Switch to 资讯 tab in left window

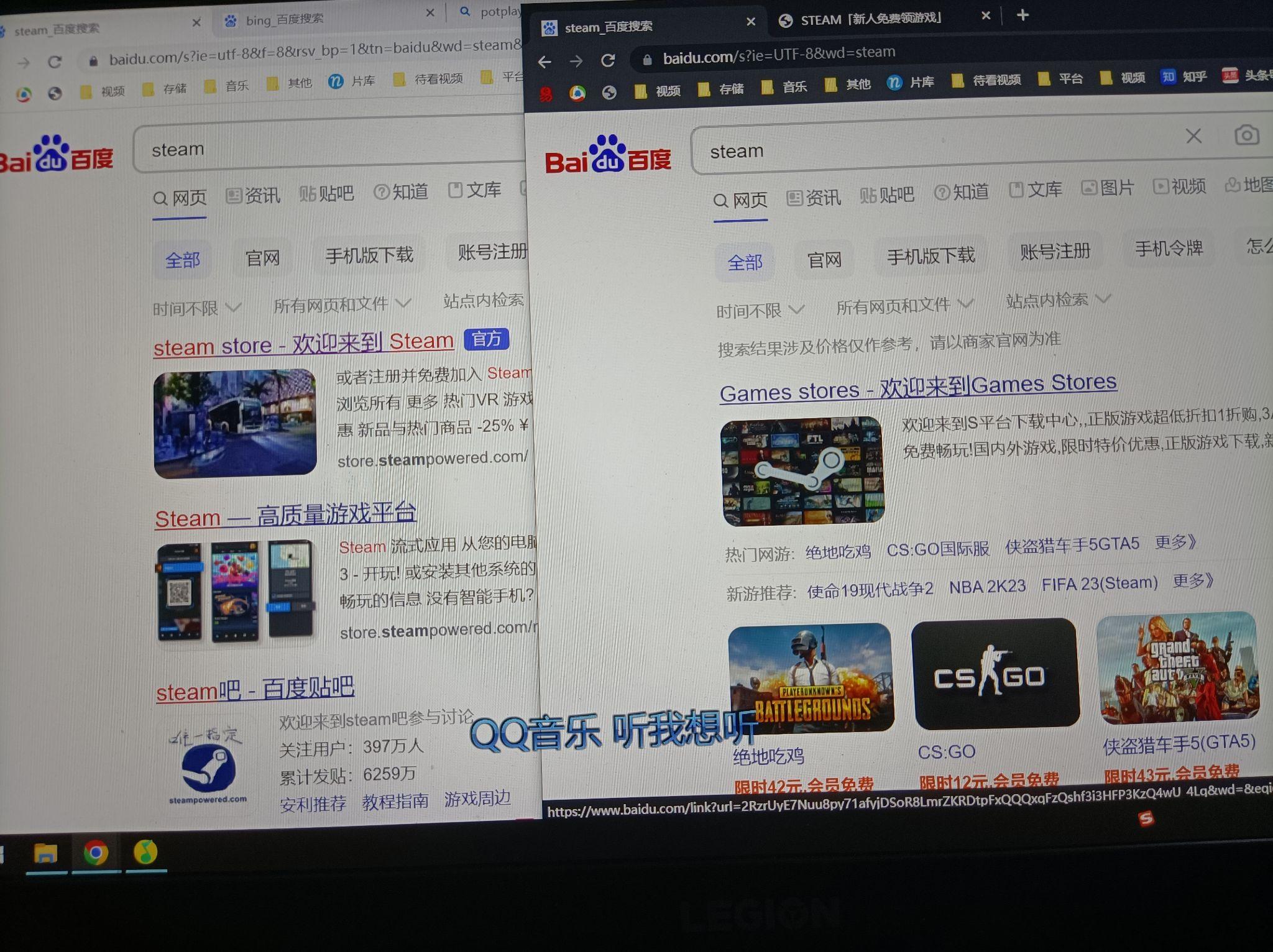coord(253,196)
